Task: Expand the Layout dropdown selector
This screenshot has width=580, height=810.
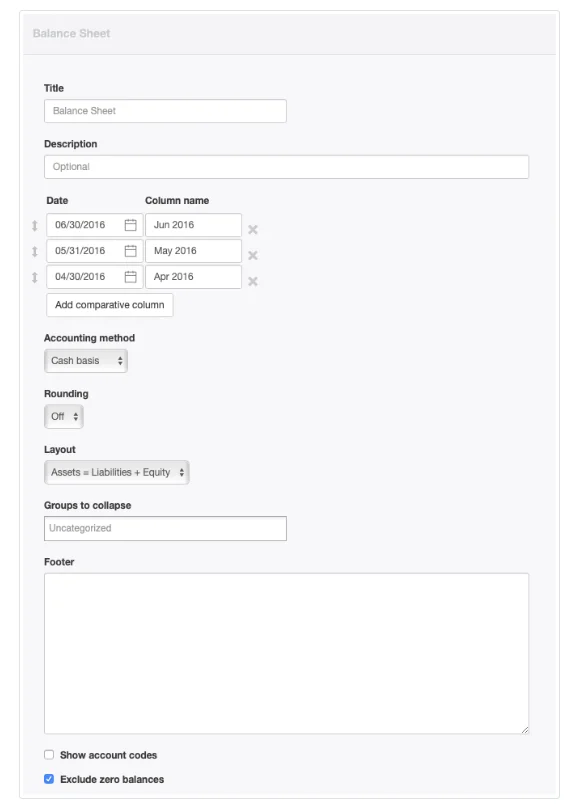Action: [x=117, y=472]
